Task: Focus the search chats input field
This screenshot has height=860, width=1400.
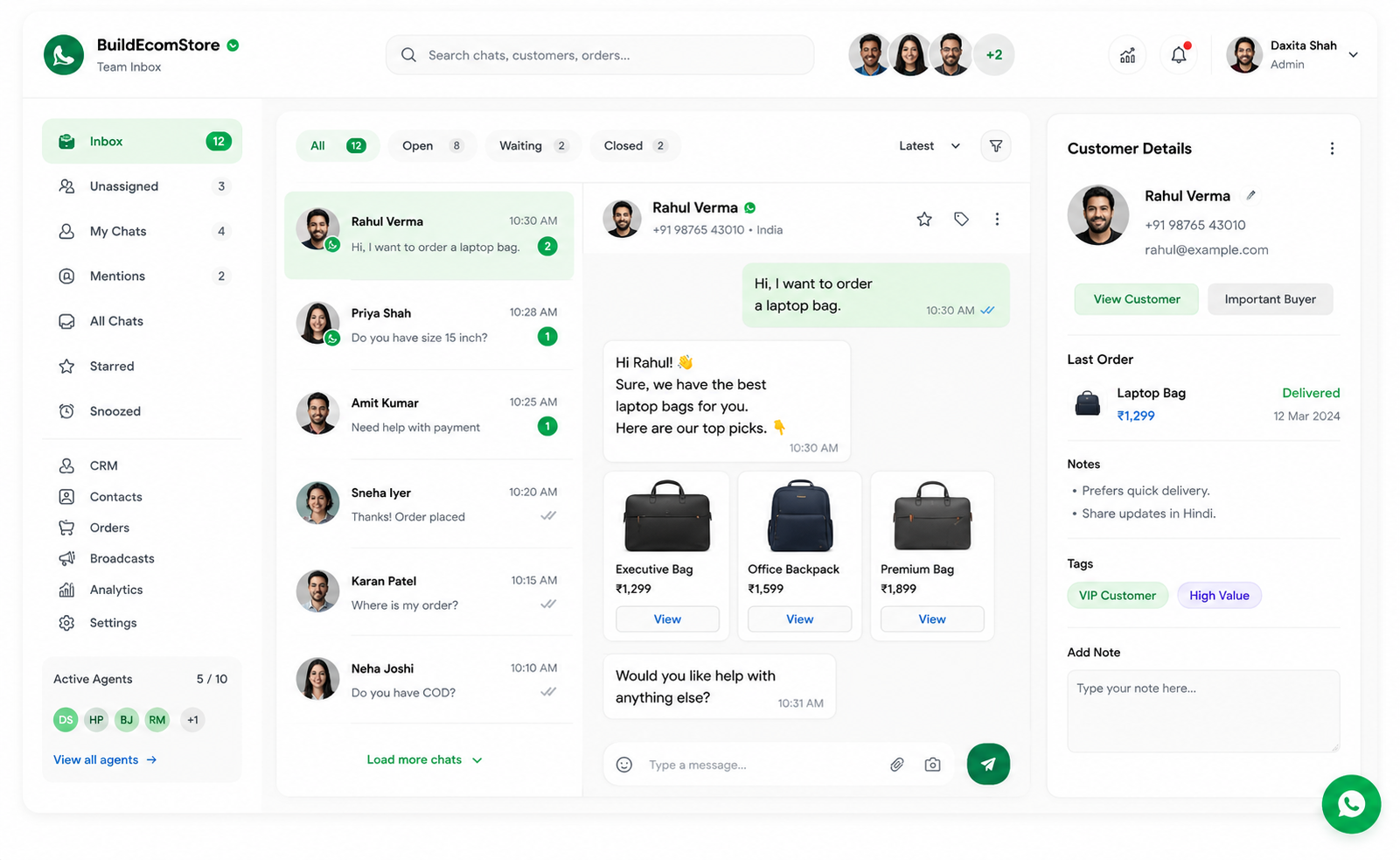Action: point(600,55)
